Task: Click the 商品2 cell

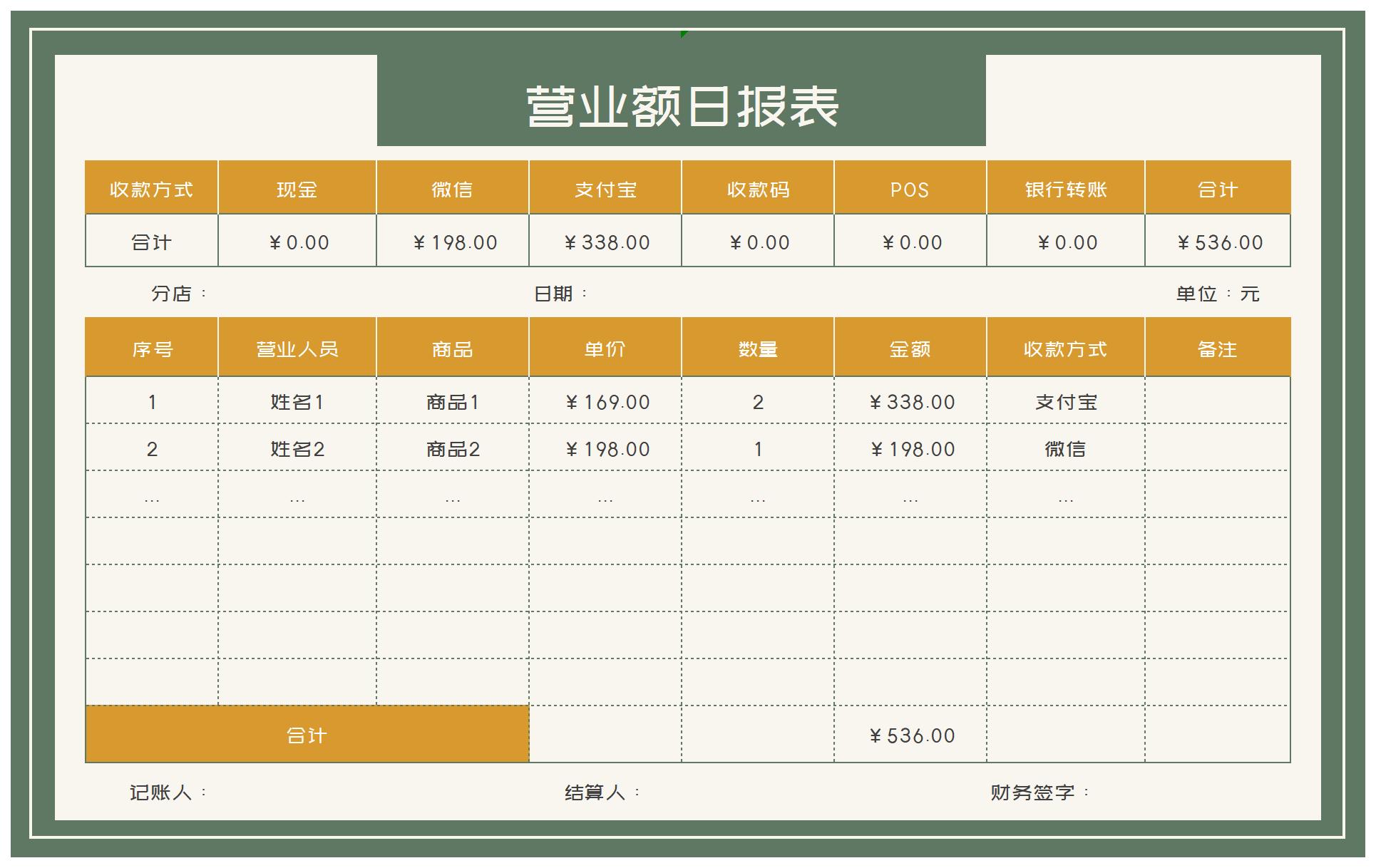Action: 453,448
